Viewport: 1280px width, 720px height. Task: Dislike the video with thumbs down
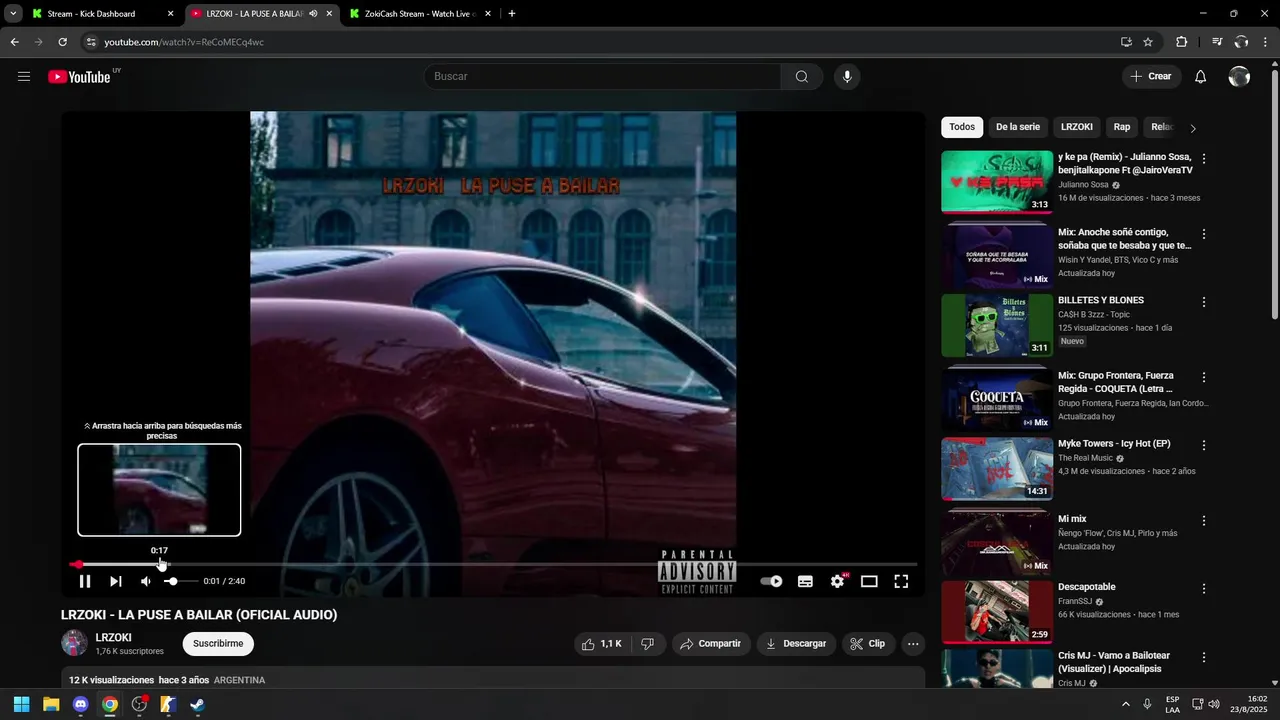(647, 644)
